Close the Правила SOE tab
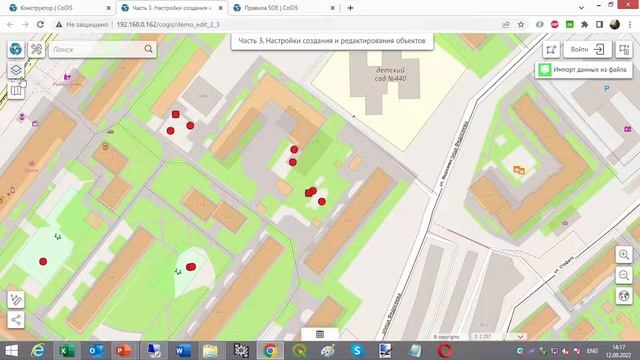The height and width of the screenshot is (360, 640). [333, 8]
